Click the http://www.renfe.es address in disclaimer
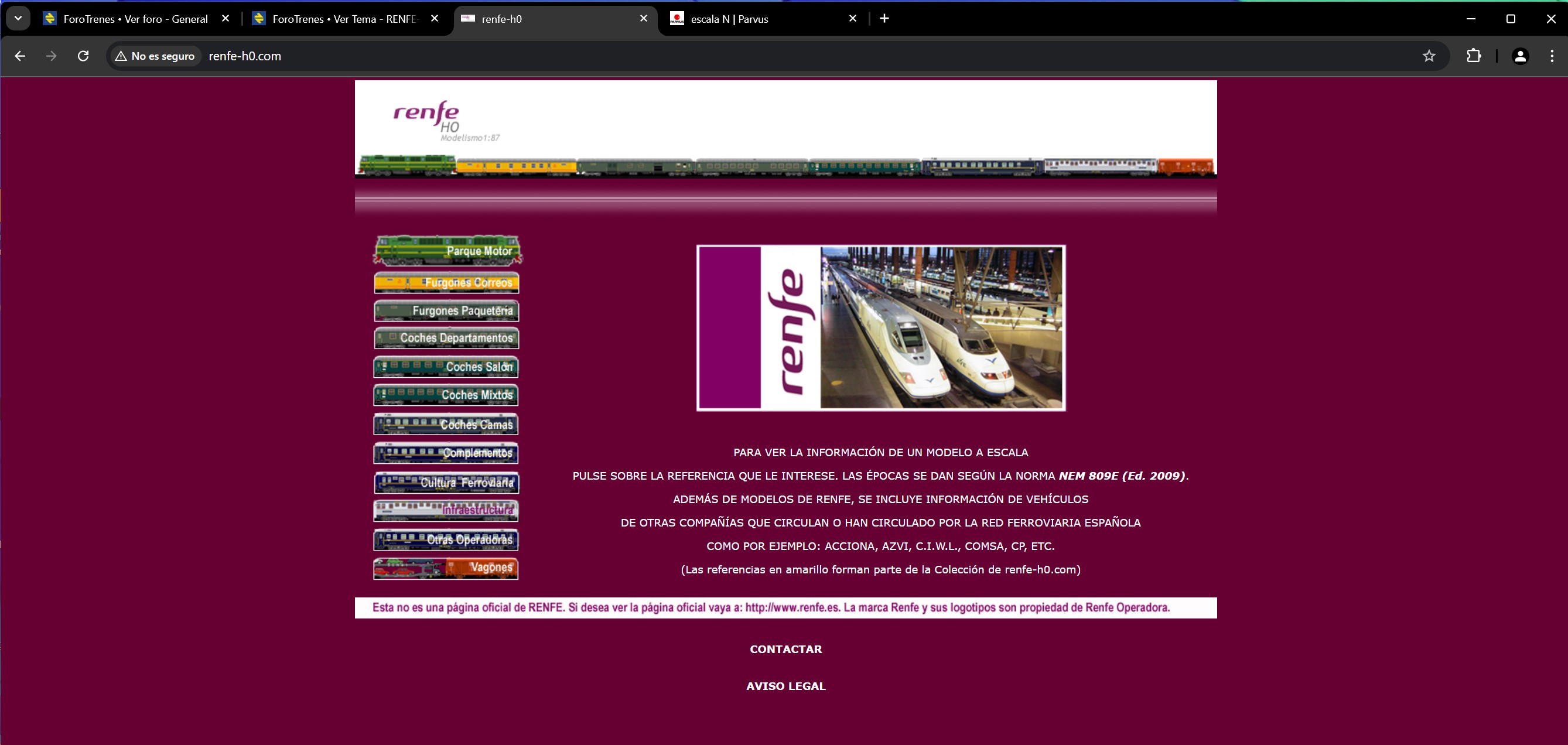 tap(792, 607)
